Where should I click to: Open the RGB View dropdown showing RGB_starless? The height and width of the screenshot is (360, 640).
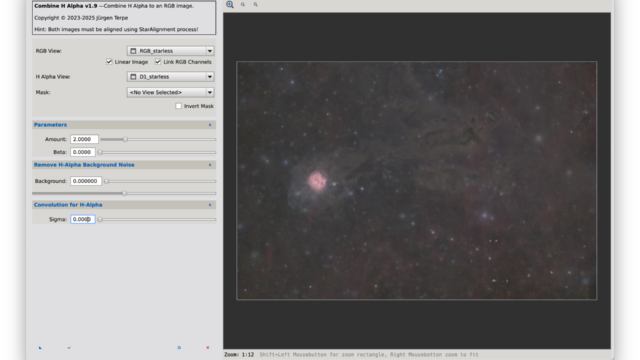click(x=171, y=51)
